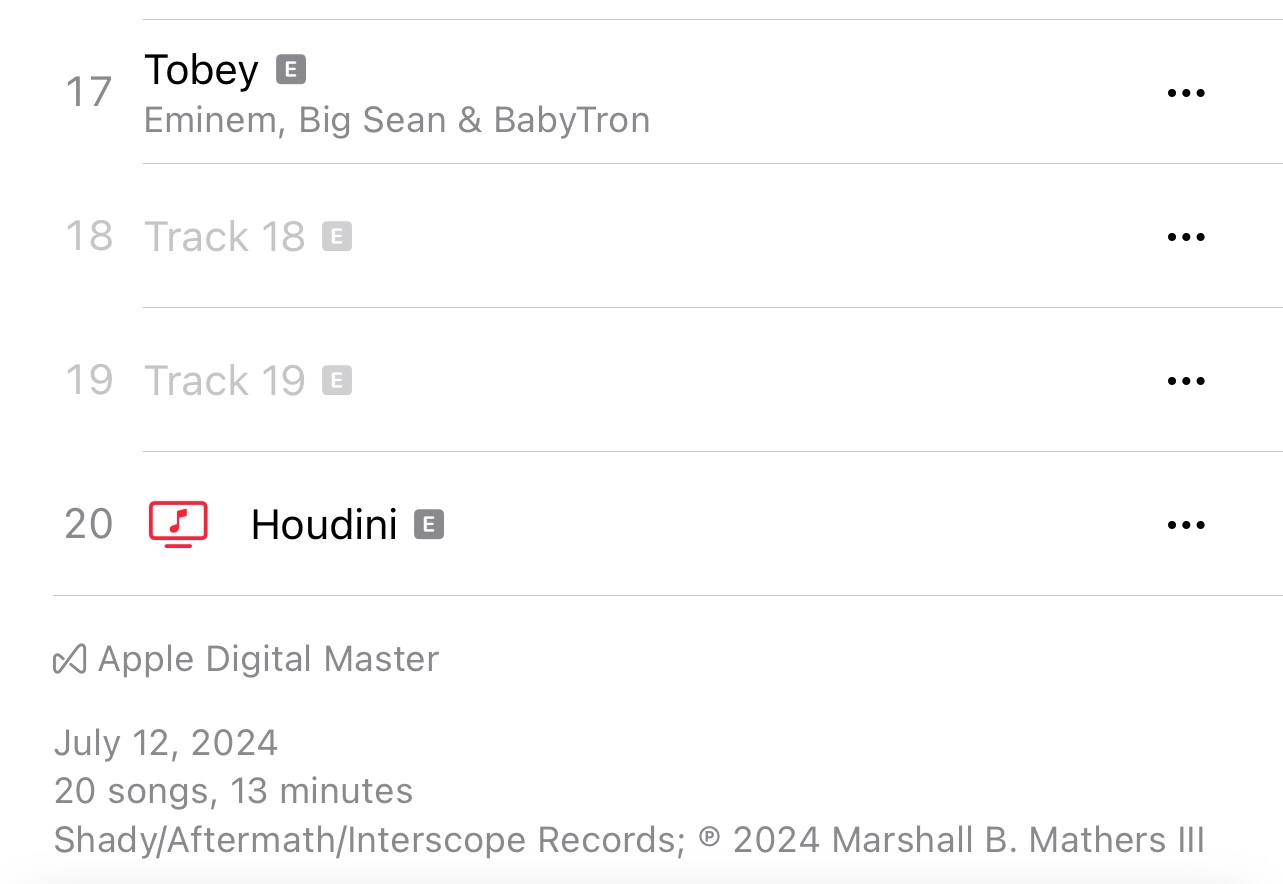Select the greyed-out Track 19 title

coord(224,380)
